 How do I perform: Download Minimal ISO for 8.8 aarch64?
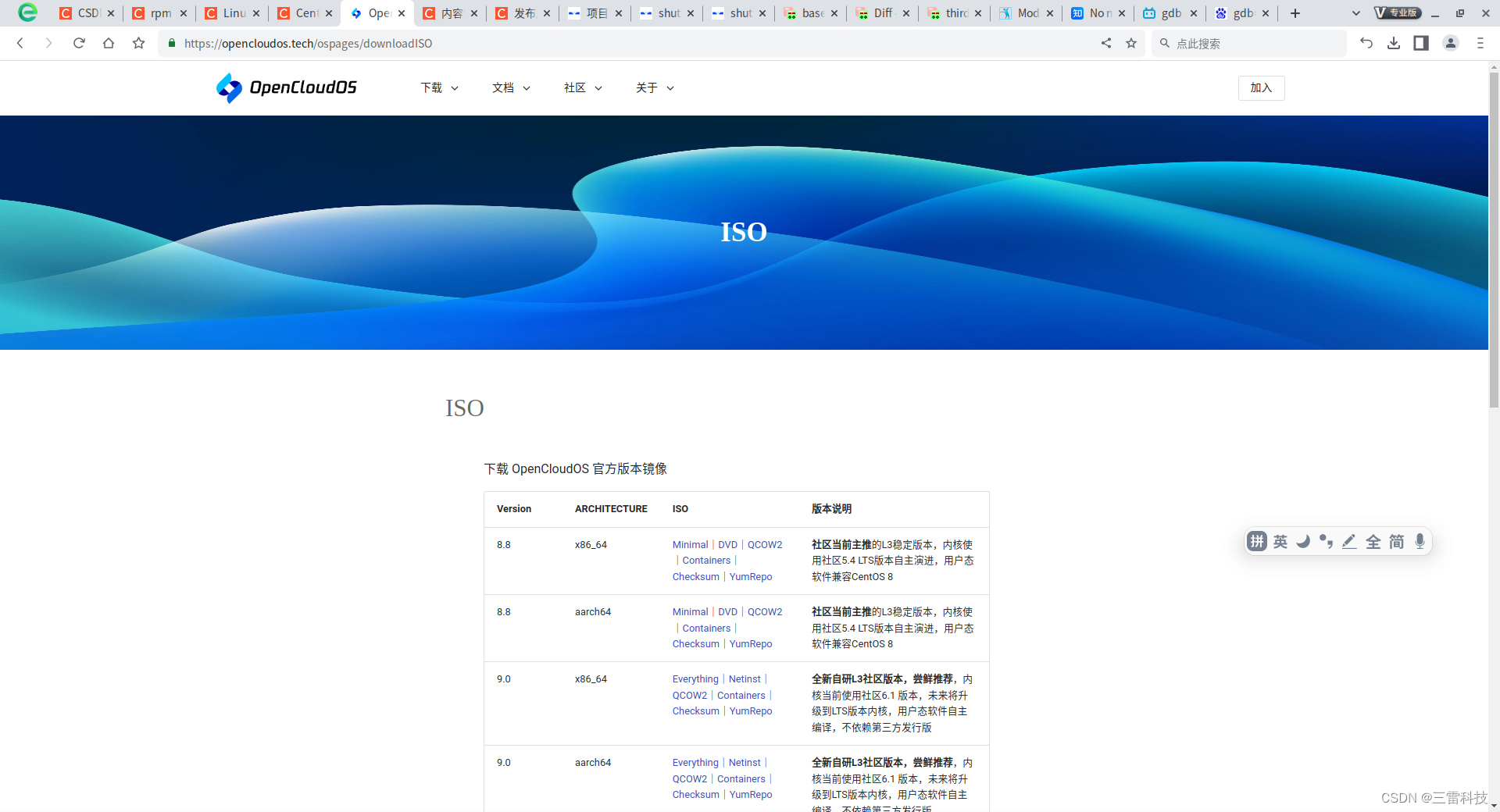[690, 612]
